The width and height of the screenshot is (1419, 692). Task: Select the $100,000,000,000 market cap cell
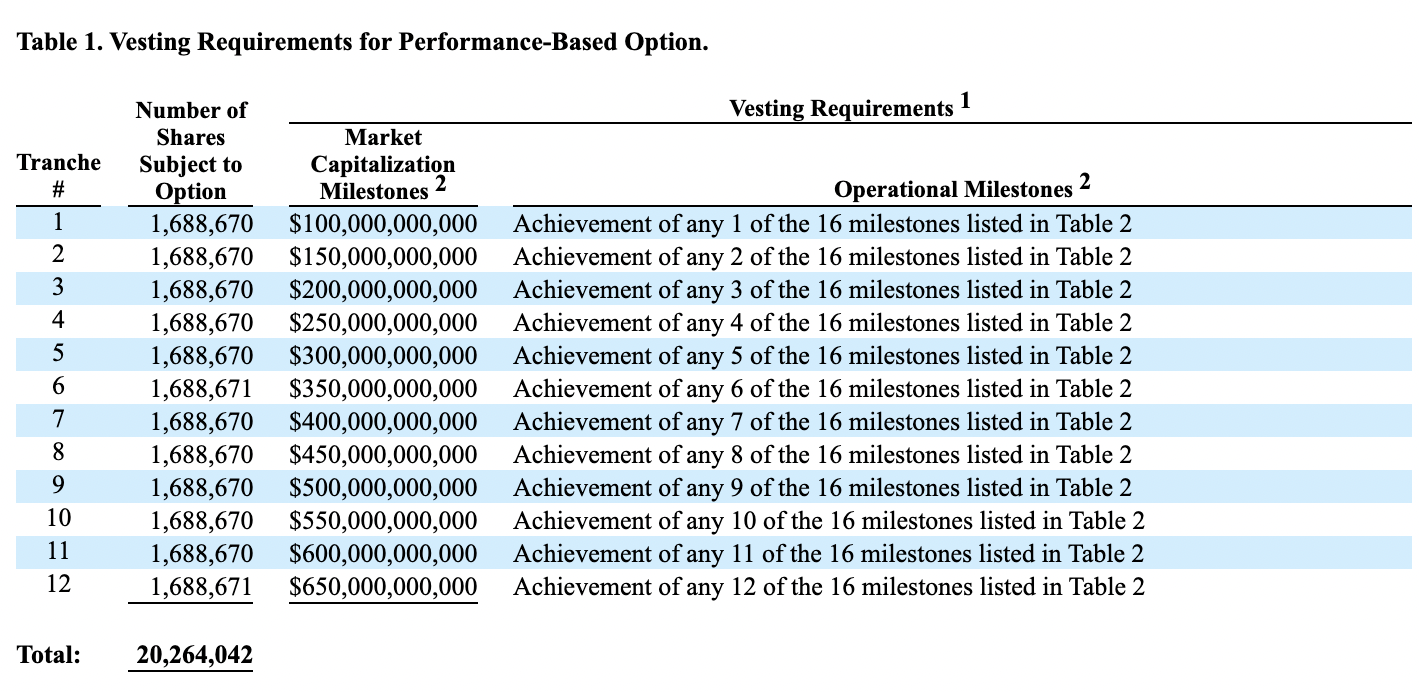pos(383,224)
